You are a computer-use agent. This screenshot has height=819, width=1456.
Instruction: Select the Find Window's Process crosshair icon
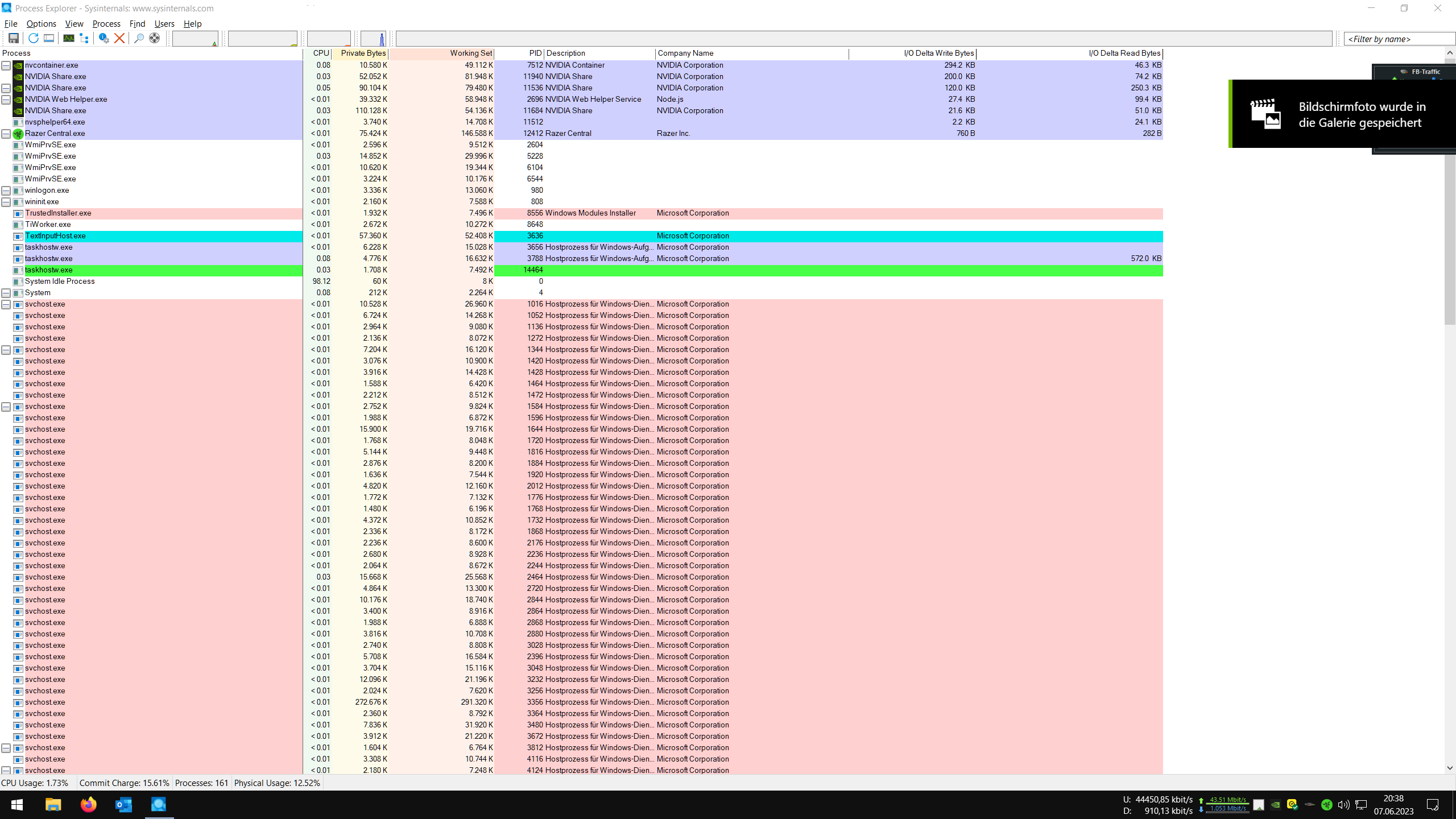pyautogui.click(x=154, y=38)
